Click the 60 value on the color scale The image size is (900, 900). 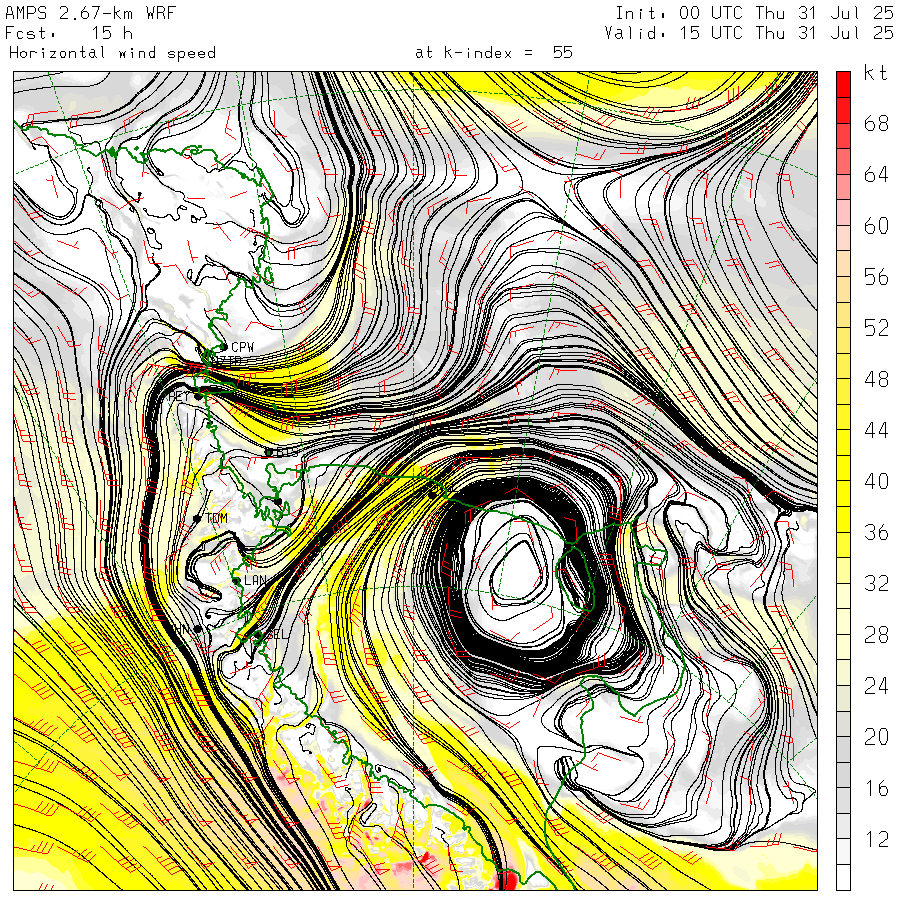tap(876, 226)
